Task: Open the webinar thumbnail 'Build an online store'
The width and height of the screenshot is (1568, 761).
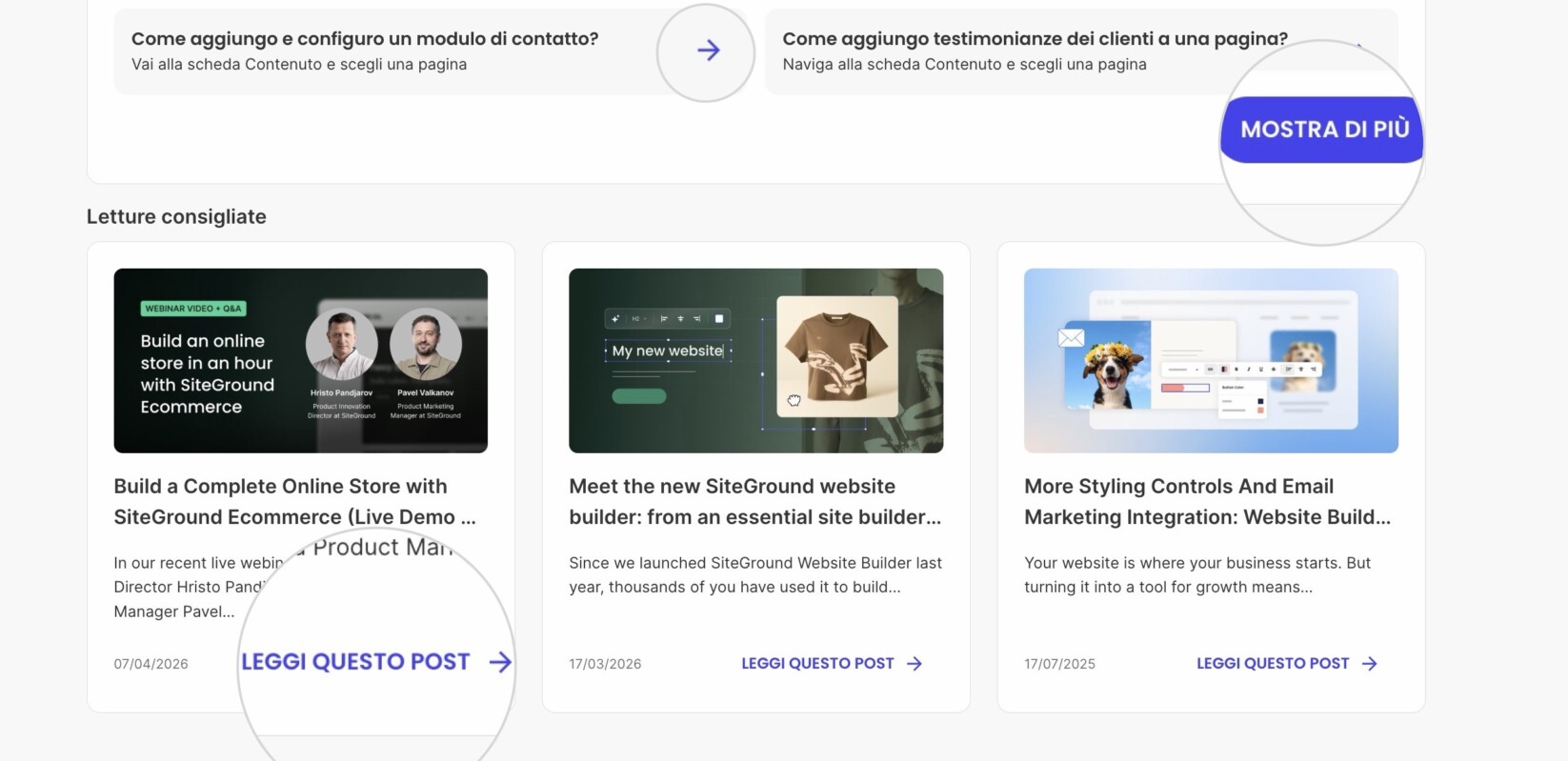Action: (301, 361)
